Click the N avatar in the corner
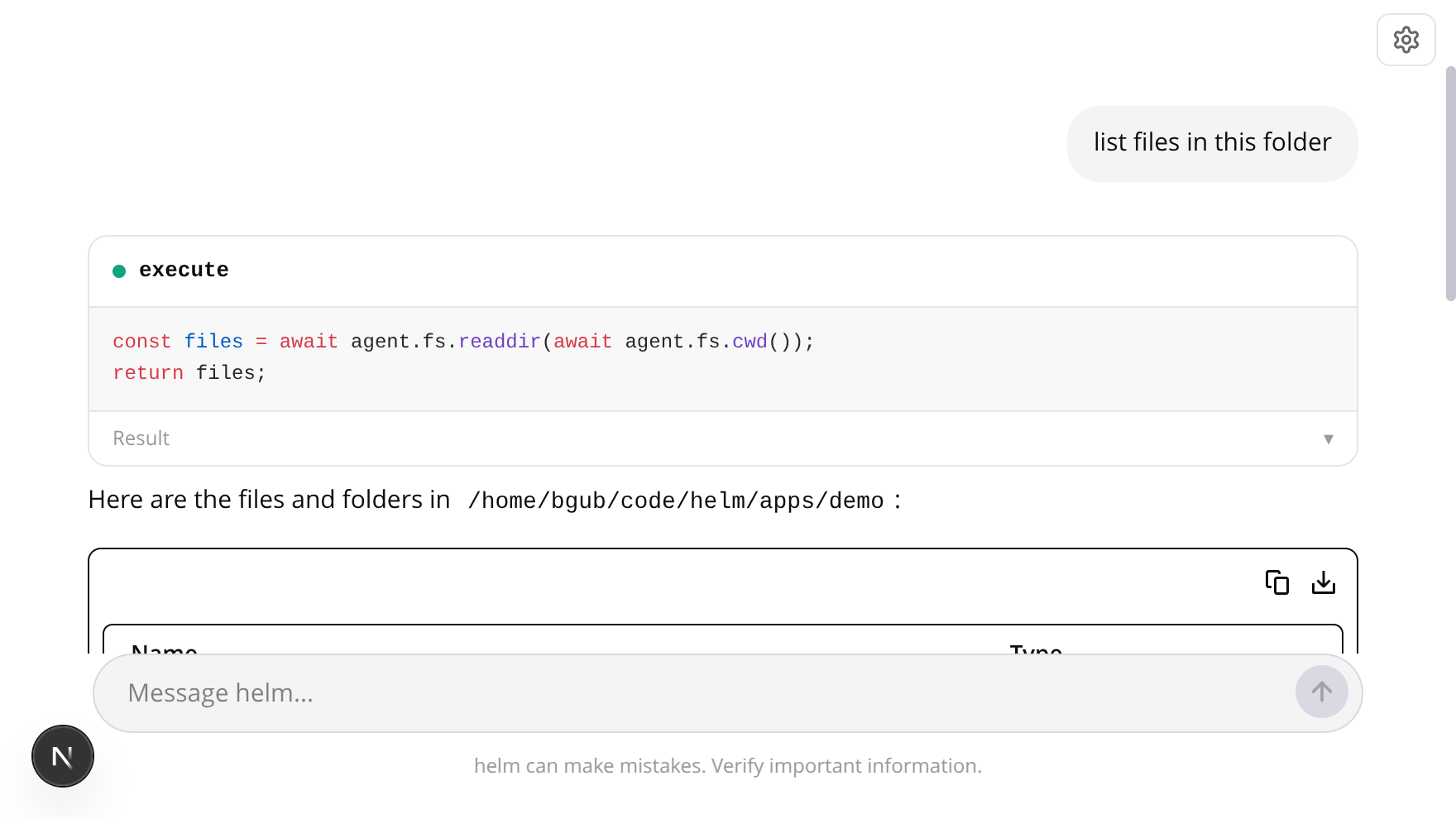This screenshot has width=1456, height=819. [x=62, y=755]
